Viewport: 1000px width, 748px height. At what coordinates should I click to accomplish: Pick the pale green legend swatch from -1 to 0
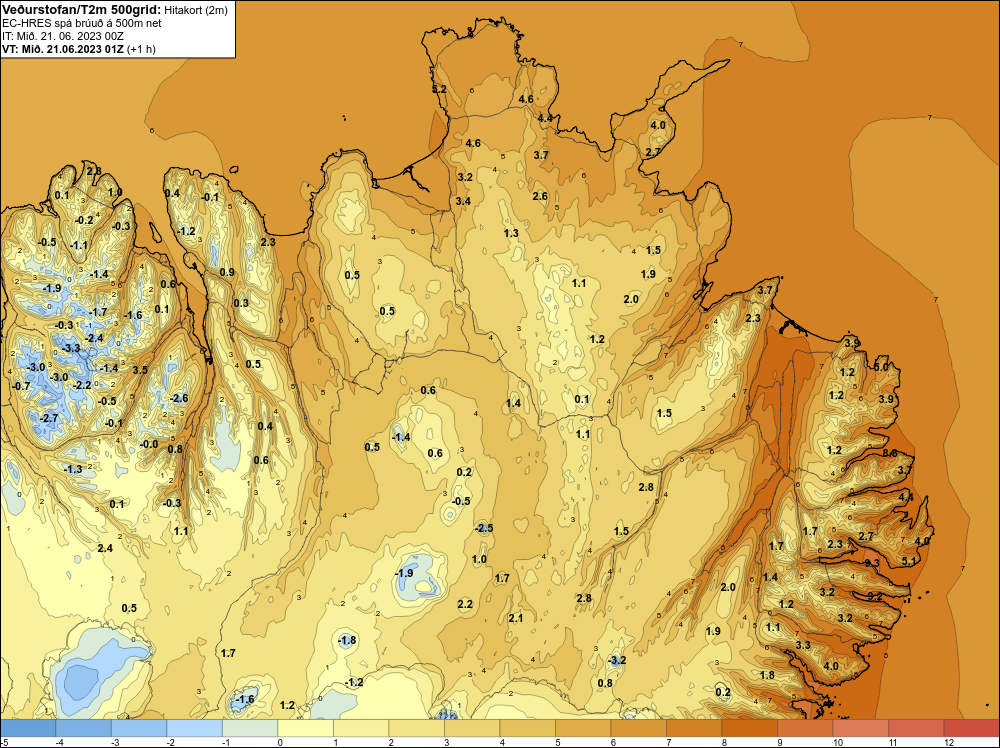click(x=250, y=728)
